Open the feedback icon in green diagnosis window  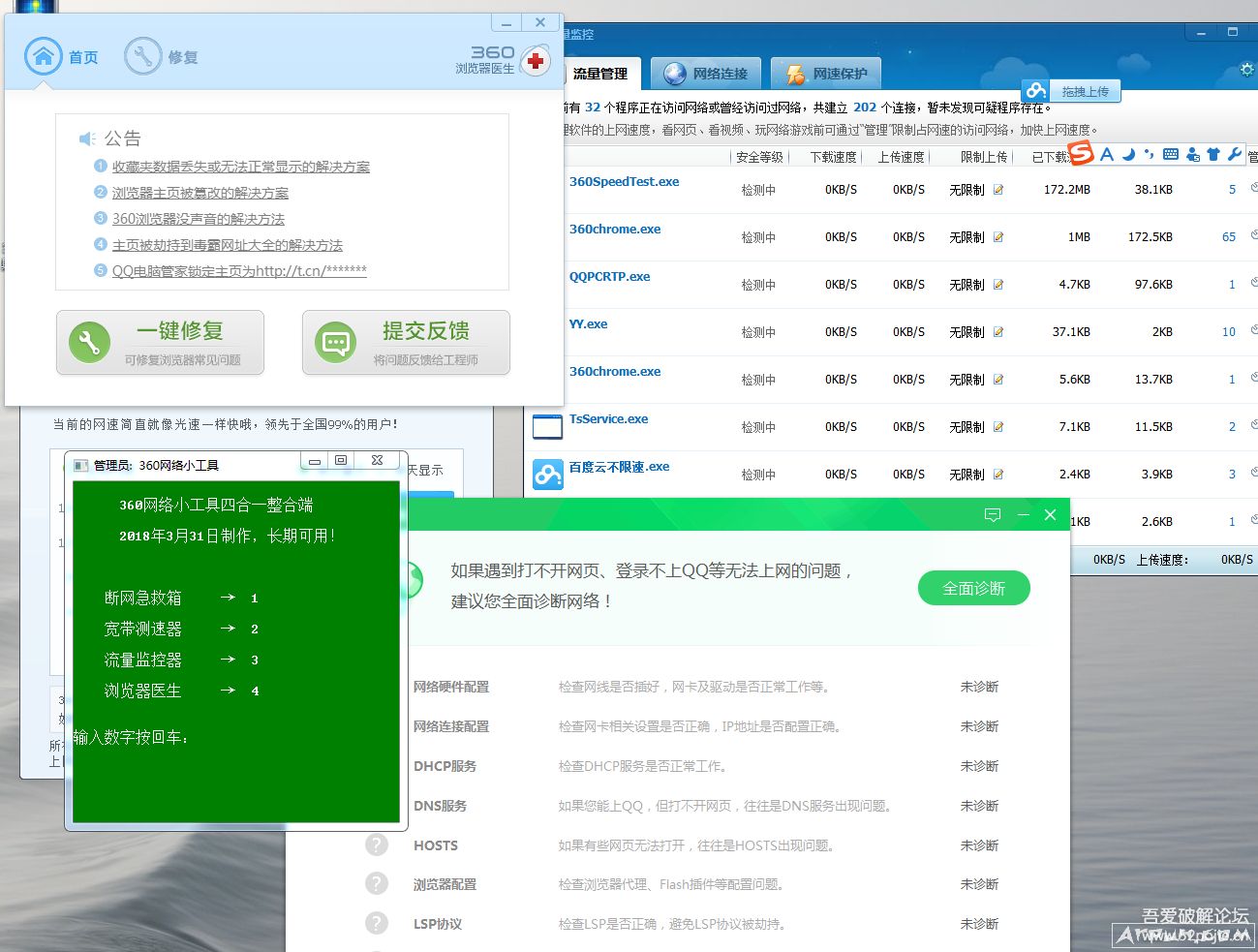click(993, 515)
